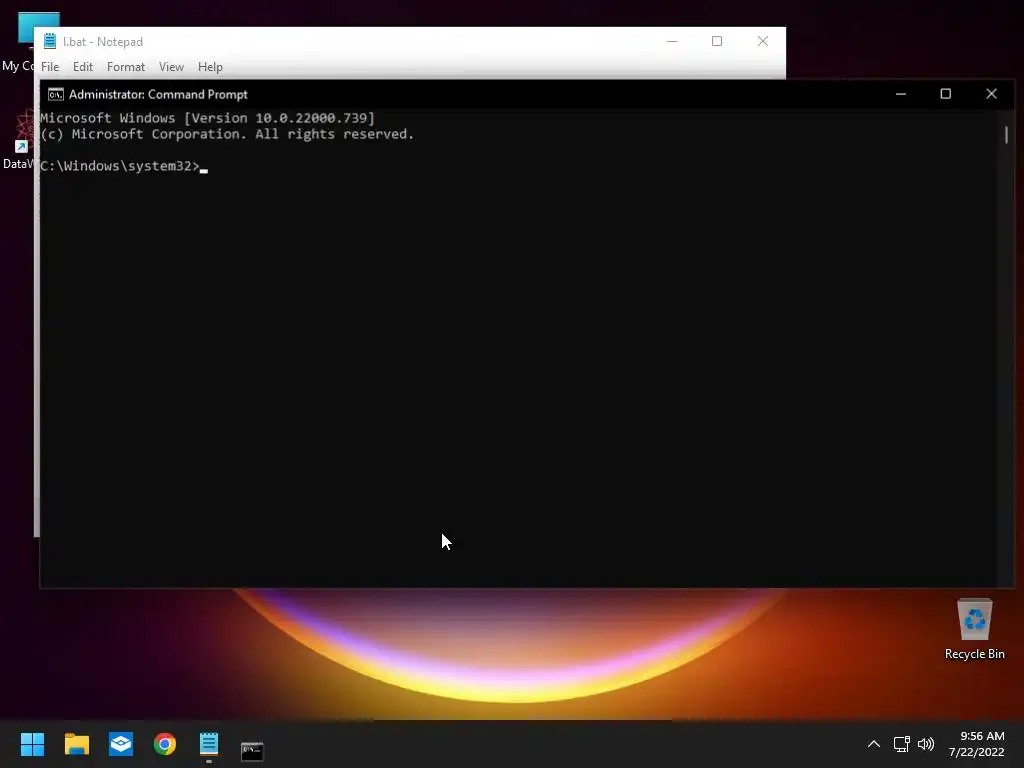Select the DataW shortcut desktop icon
This screenshot has width=1024, height=768.
(x=18, y=140)
